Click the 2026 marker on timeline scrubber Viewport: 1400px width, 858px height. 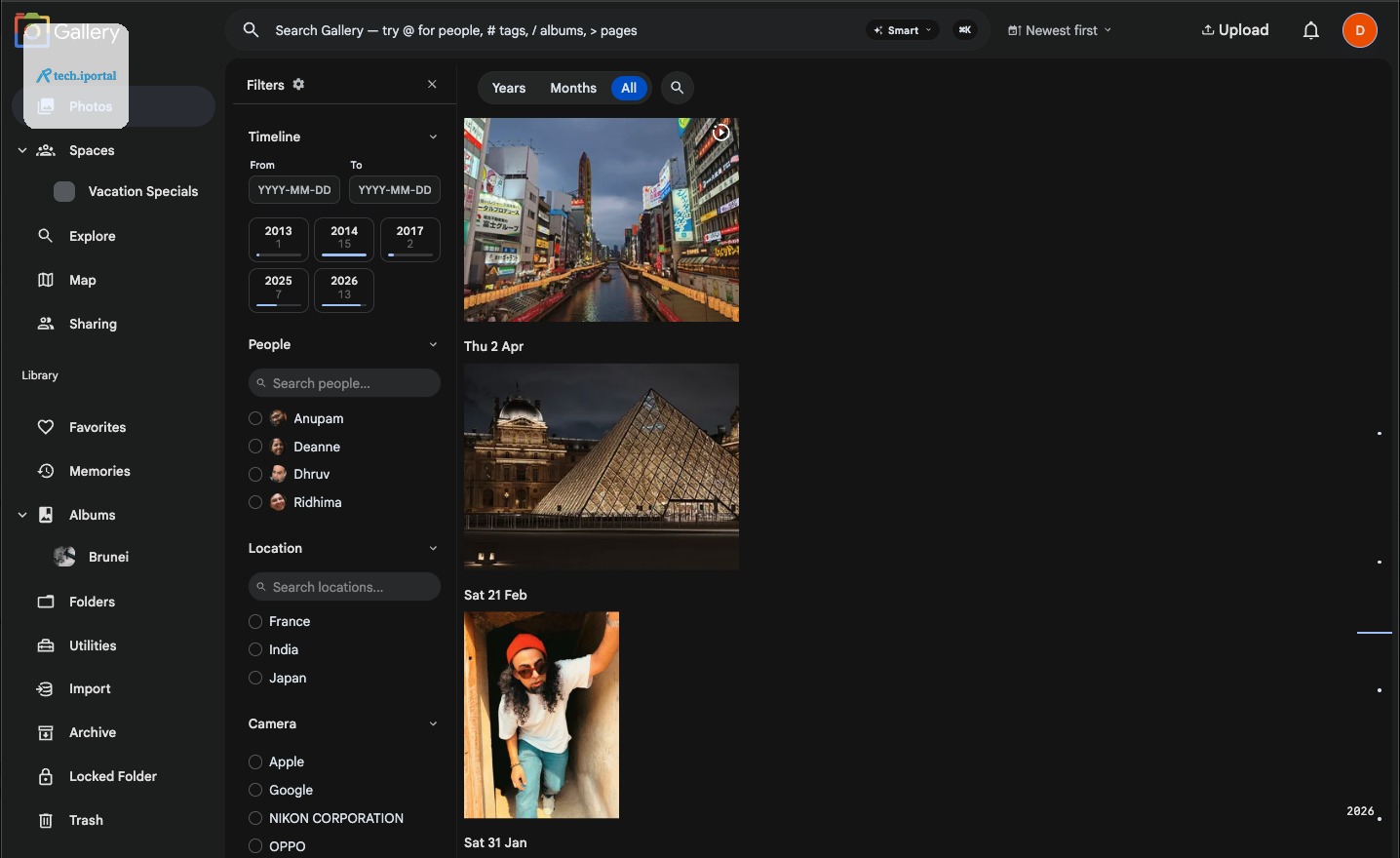[1360, 811]
